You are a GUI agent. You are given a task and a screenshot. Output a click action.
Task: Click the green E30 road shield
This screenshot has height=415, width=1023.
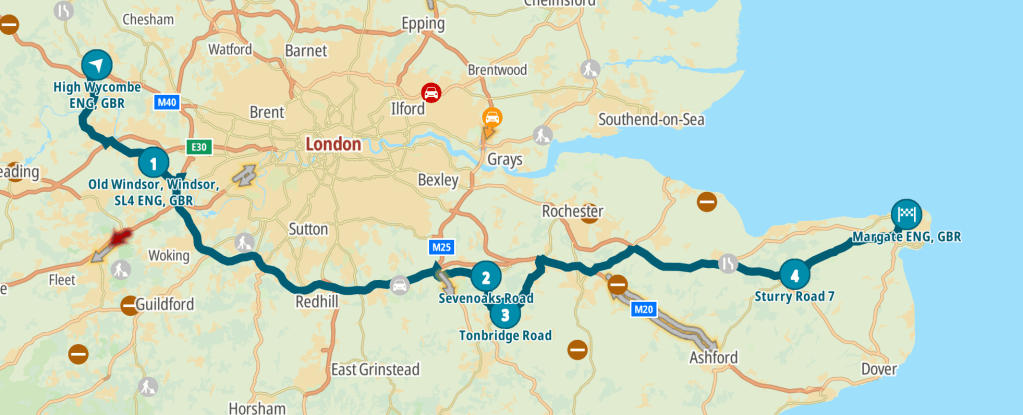point(199,147)
